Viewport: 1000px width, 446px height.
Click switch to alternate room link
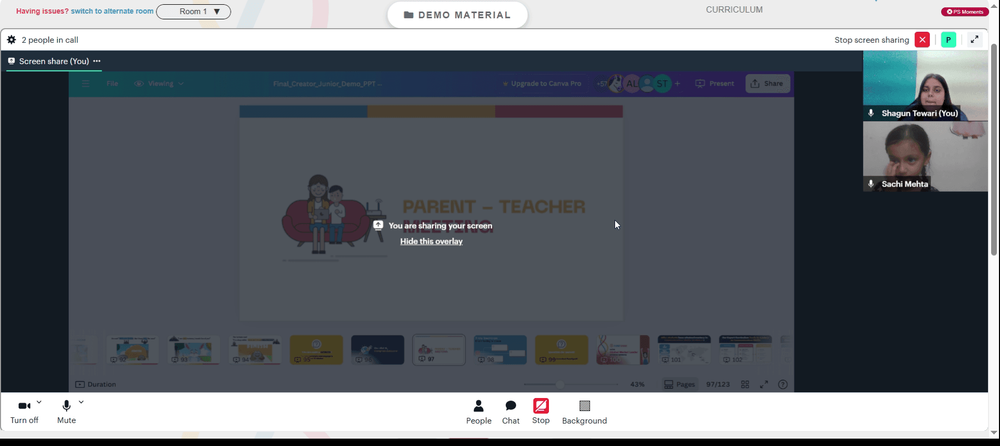pyautogui.click(x=112, y=11)
